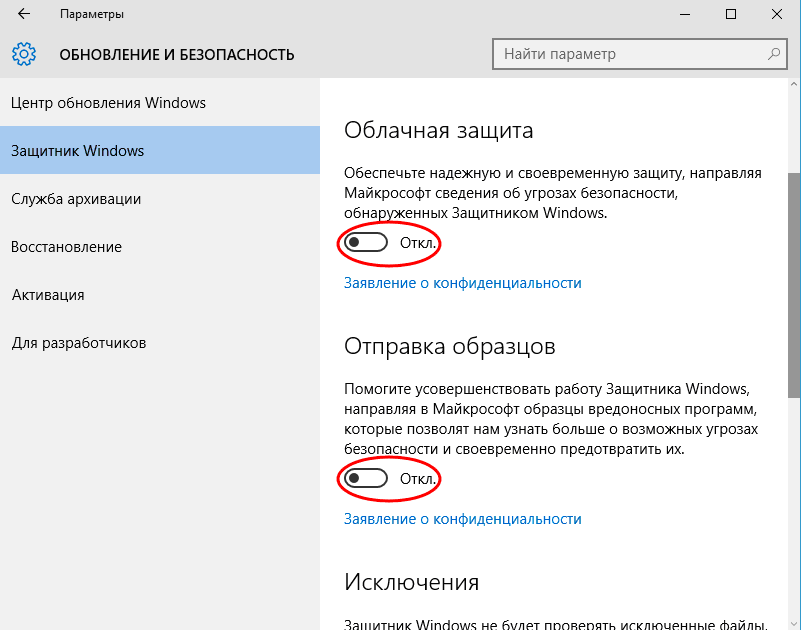Open 'Для разработчиков' settings
801x630 pixels.
(79, 343)
